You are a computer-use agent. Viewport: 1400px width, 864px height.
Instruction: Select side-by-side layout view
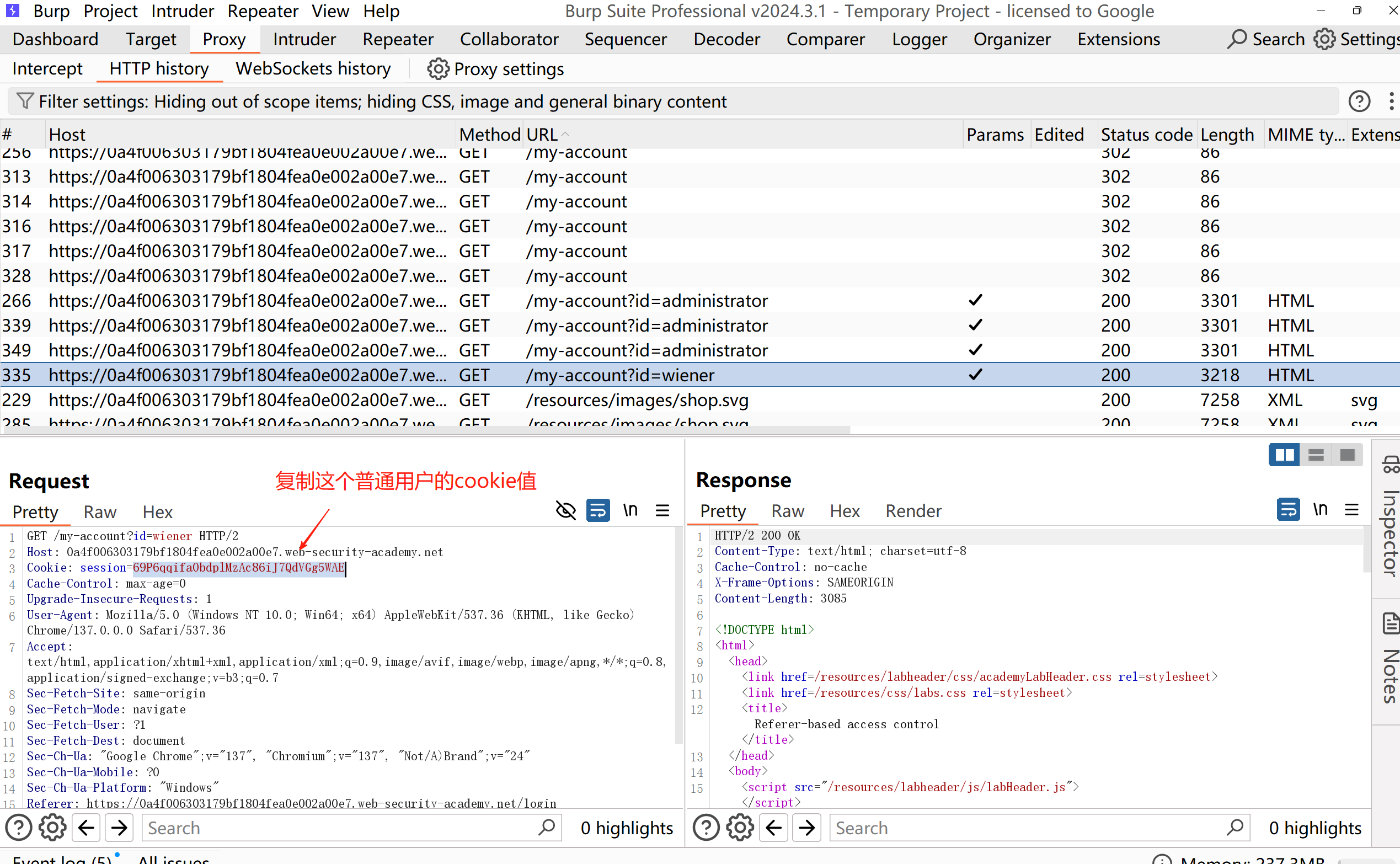(x=1284, y=455)
